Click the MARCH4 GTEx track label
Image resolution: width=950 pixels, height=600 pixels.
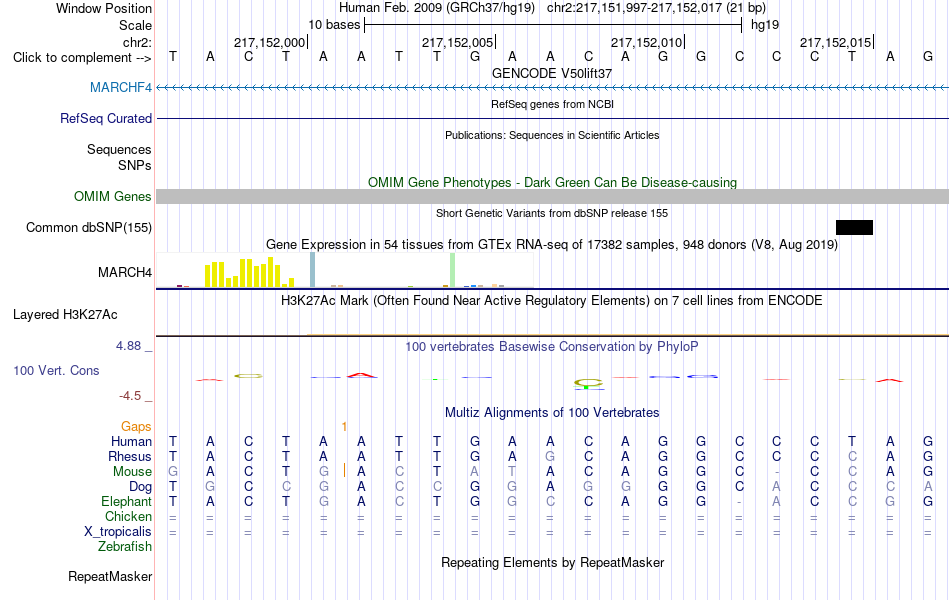click(125, 273)
